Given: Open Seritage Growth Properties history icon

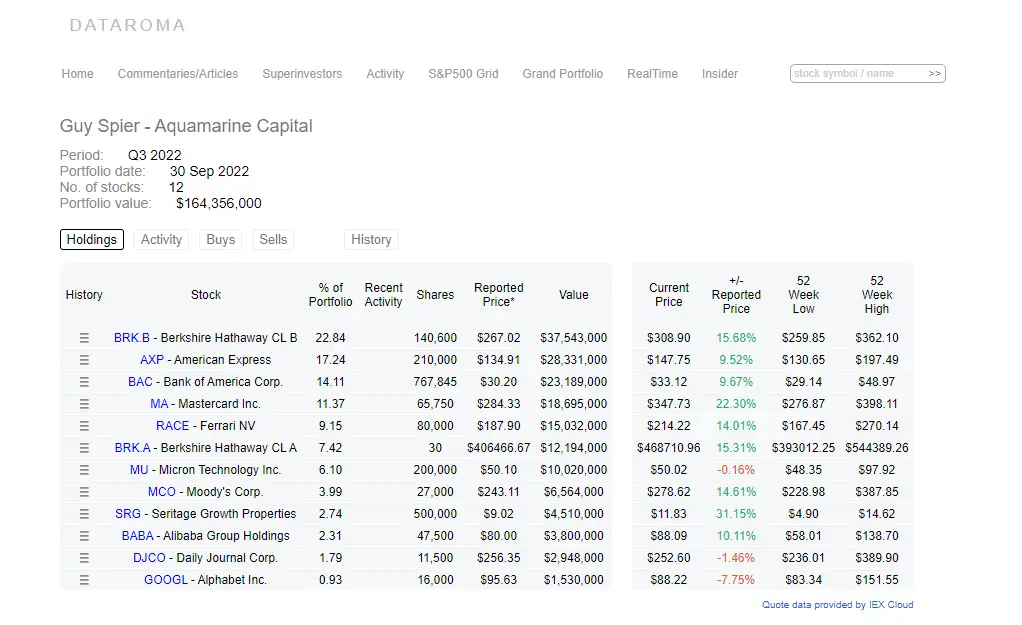Looking at the screenshot, I should point(84,514).
